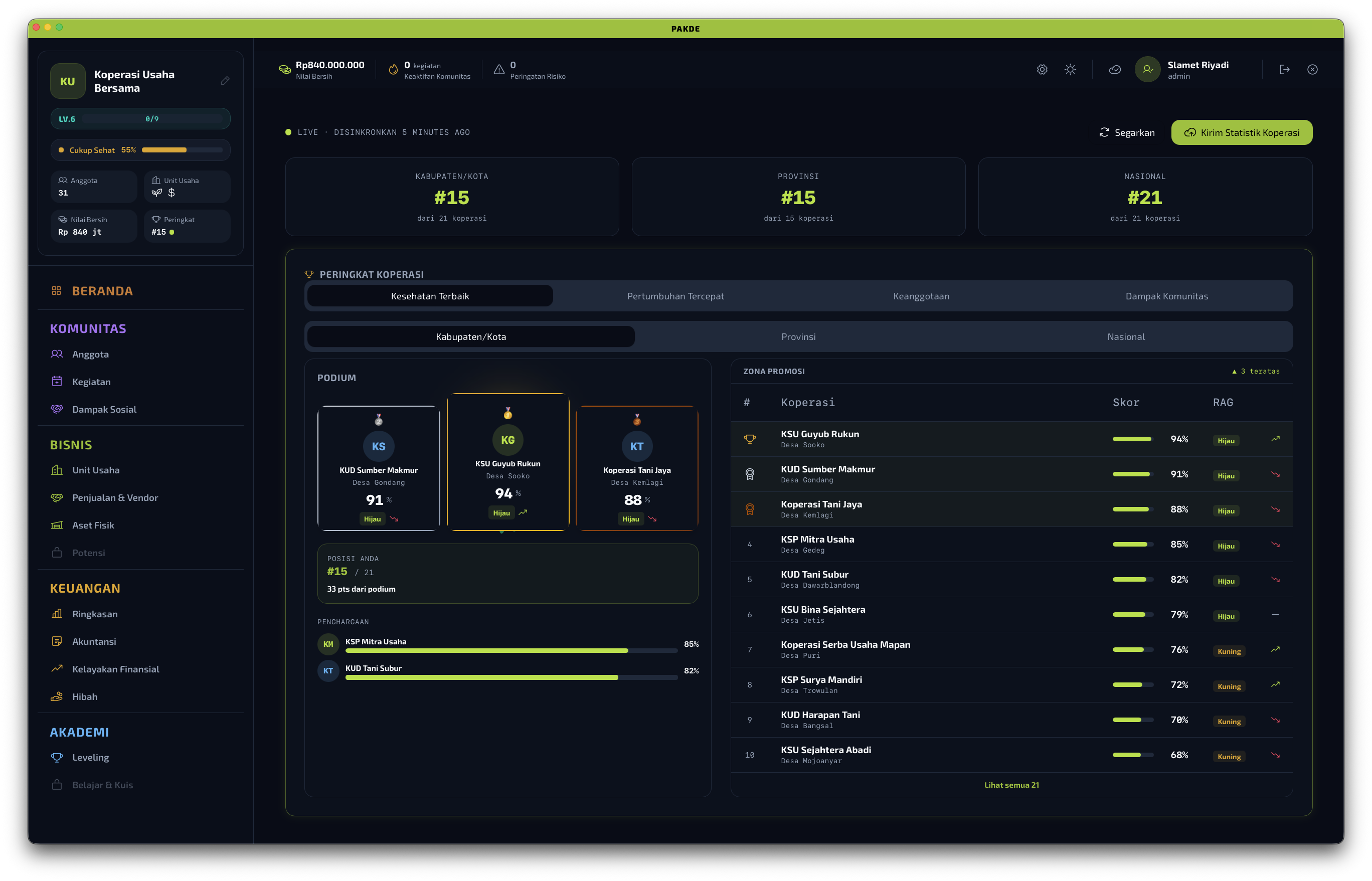Click 68% score of KSU Sejahtera Abadi
Screen dimensions: 1372x881
pos(1178,755)
